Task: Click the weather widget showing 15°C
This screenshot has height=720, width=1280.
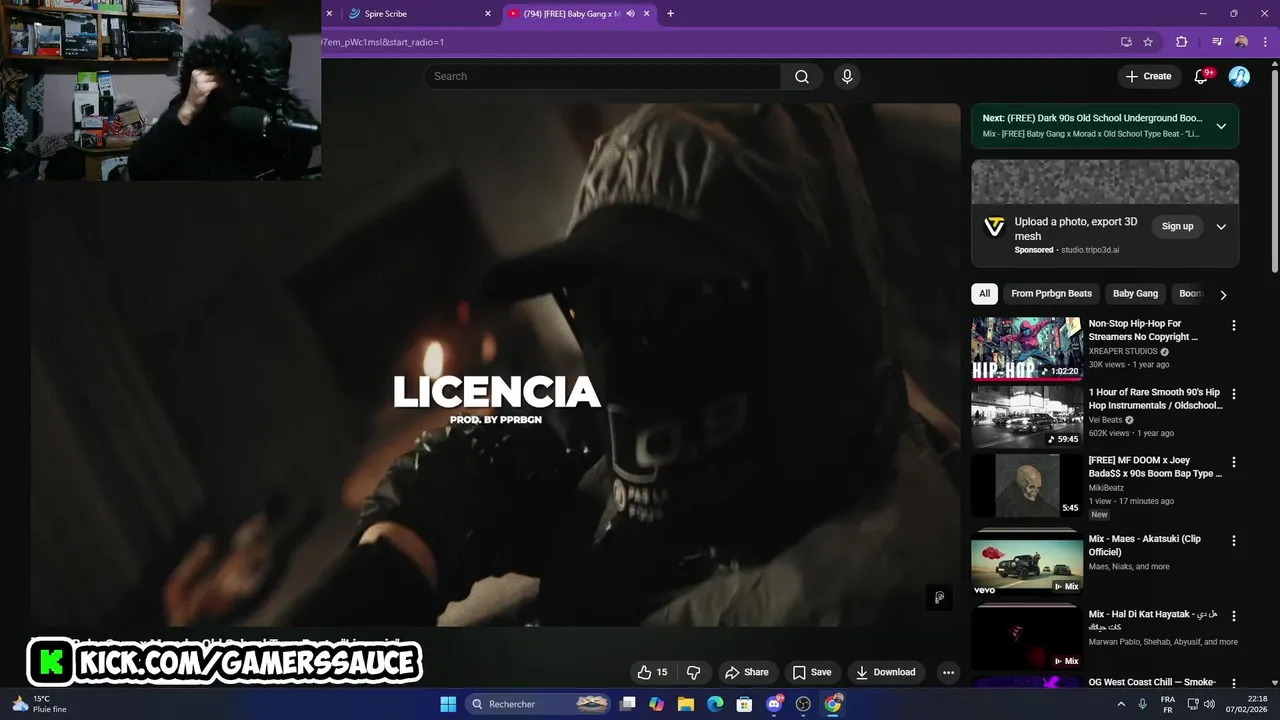Action: [40, 704]
